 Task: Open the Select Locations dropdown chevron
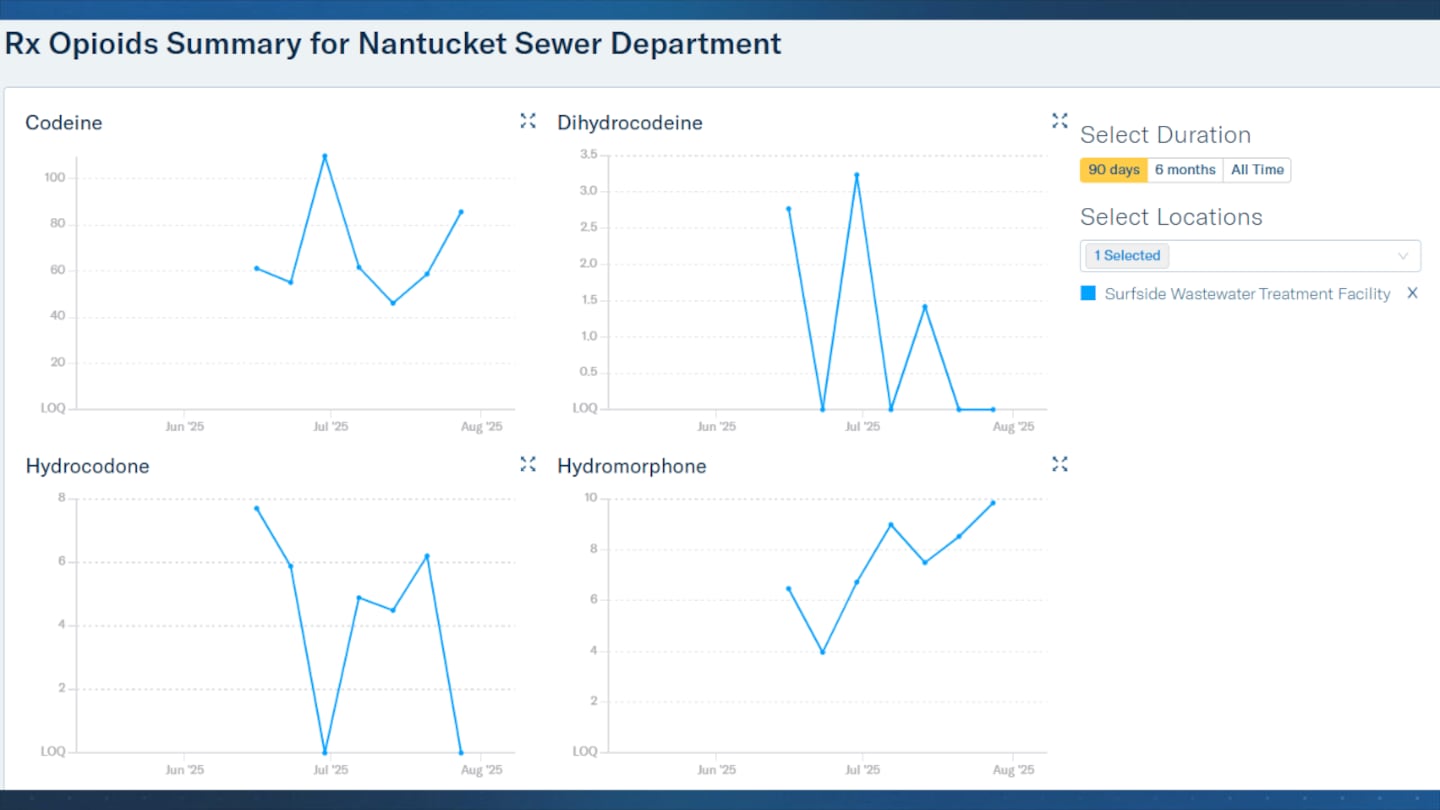(x=1403, y=256)
